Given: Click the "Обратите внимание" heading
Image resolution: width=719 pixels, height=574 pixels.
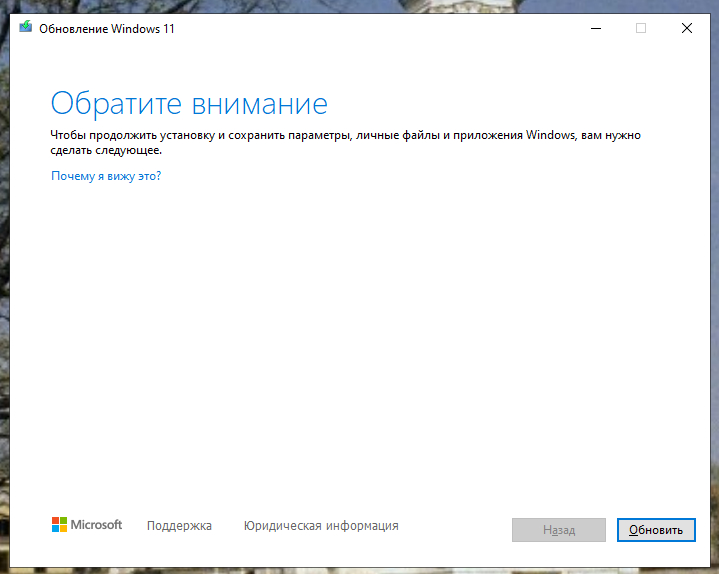Looking at the screenshot, I should coord(189,104).
